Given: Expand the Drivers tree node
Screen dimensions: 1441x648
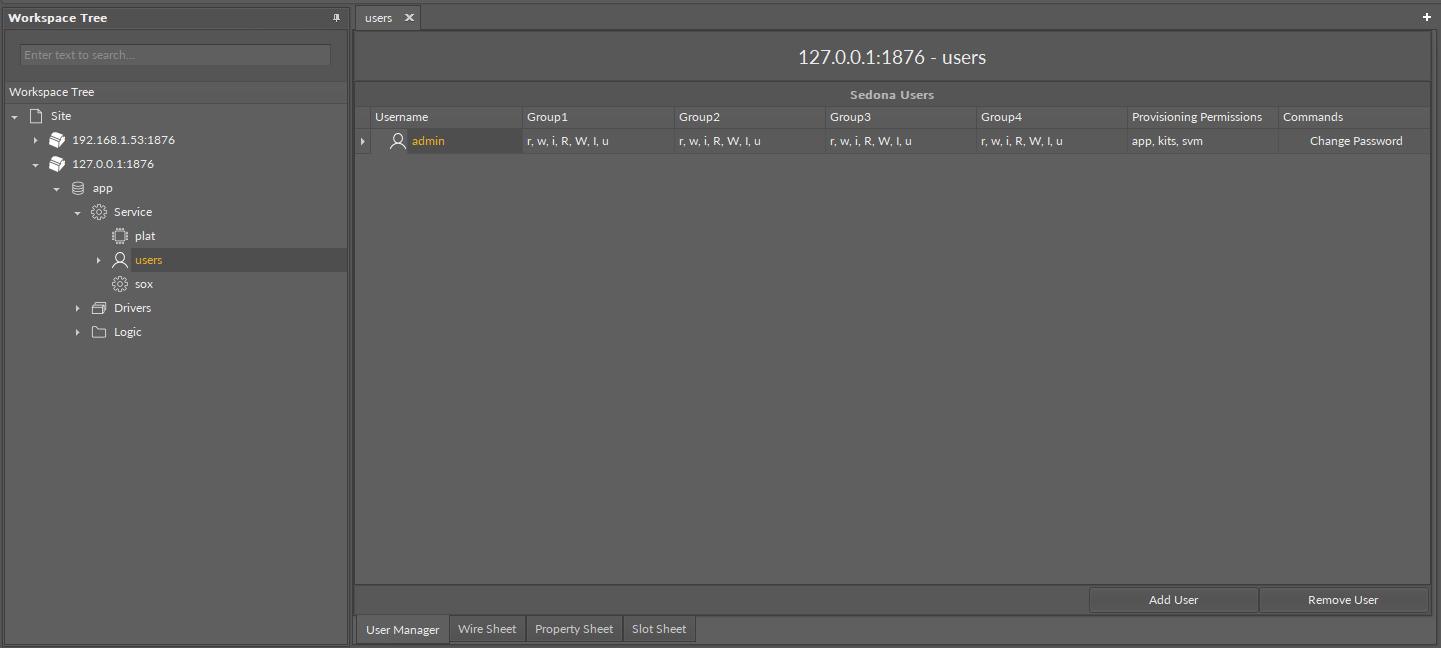Looking at the screenshot, I should point(78,308).
